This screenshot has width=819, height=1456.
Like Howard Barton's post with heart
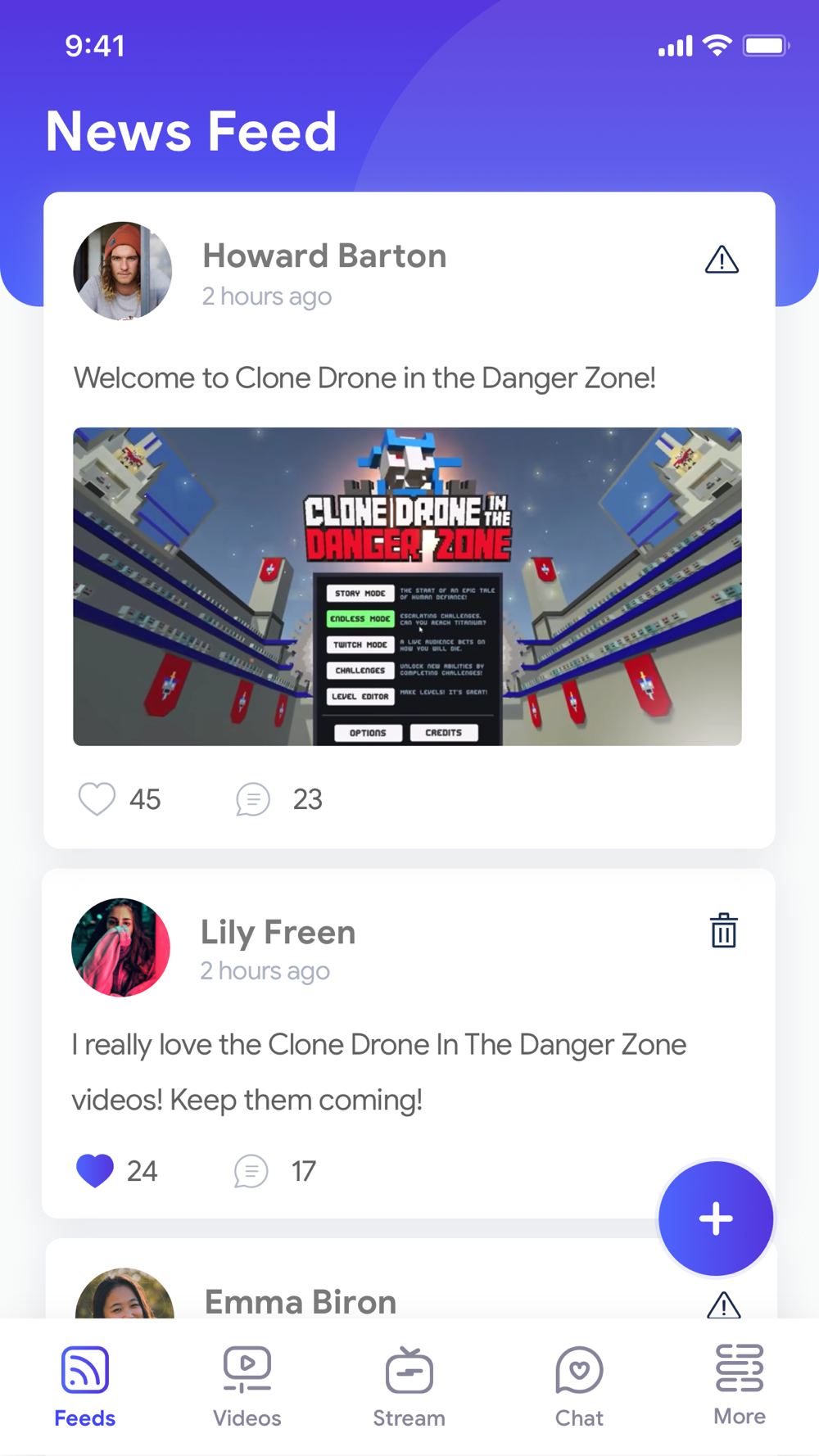(x=97, y=799)
